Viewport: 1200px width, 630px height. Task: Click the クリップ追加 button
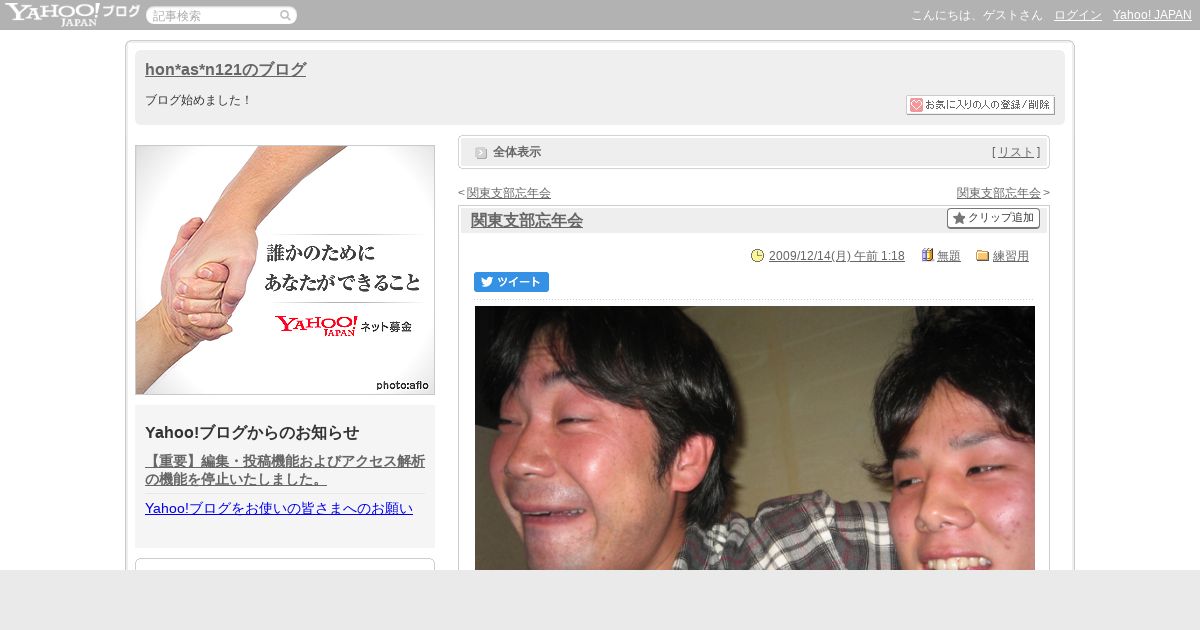(x=993, y=218)
